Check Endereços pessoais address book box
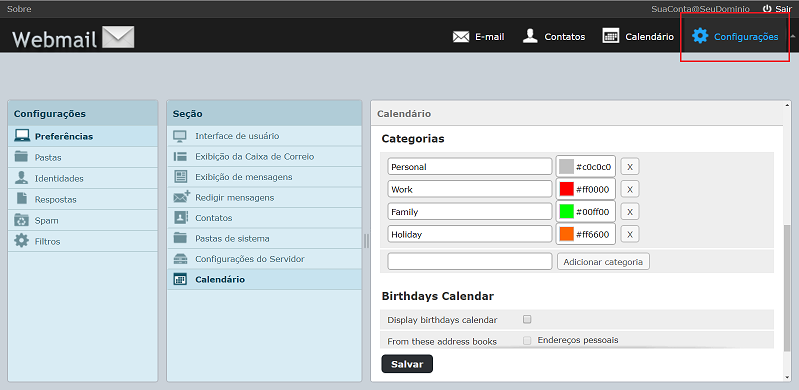 527,341
